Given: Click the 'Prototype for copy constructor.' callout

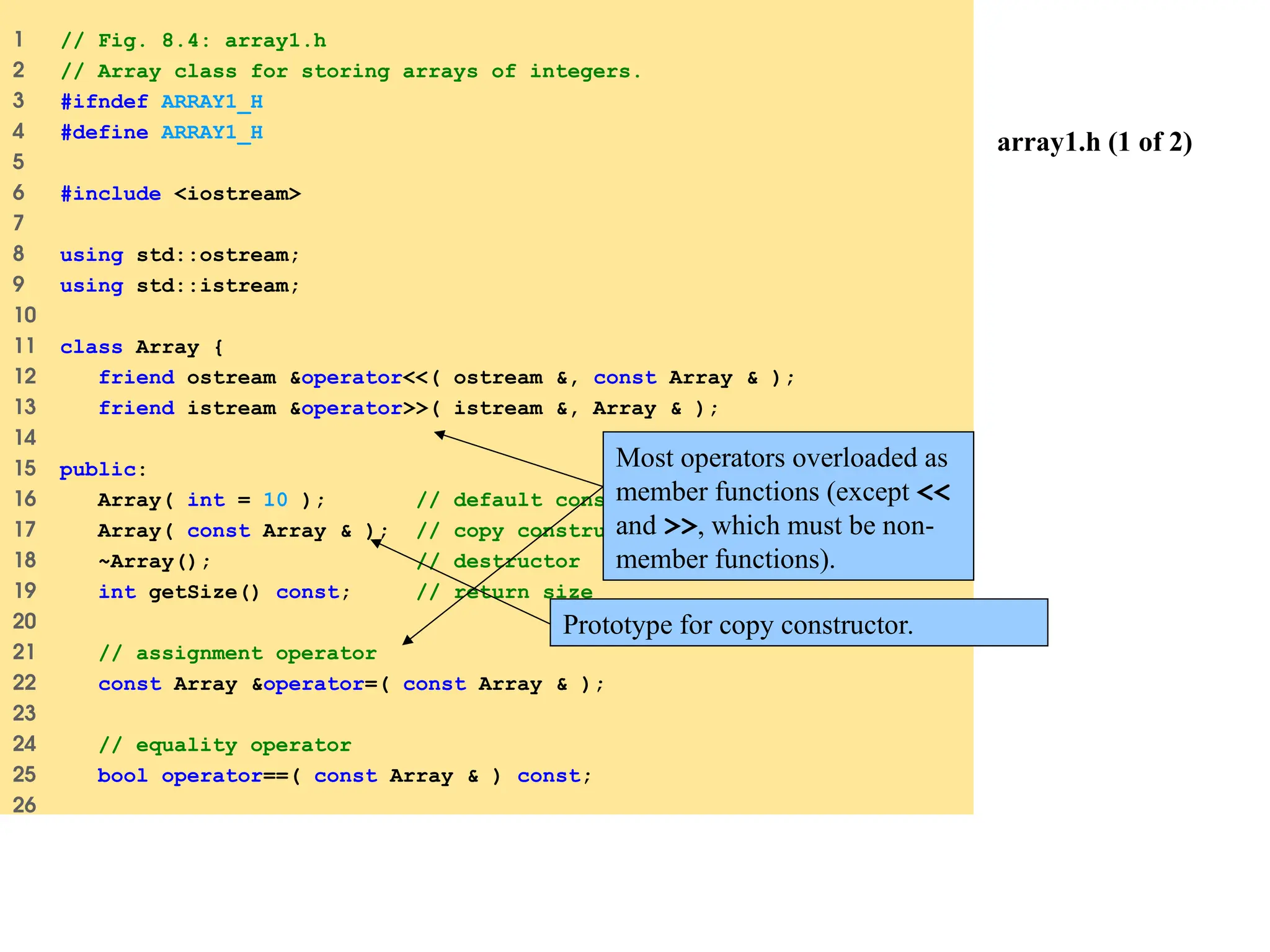Looking at the screenshot, I should coord(799,623).
